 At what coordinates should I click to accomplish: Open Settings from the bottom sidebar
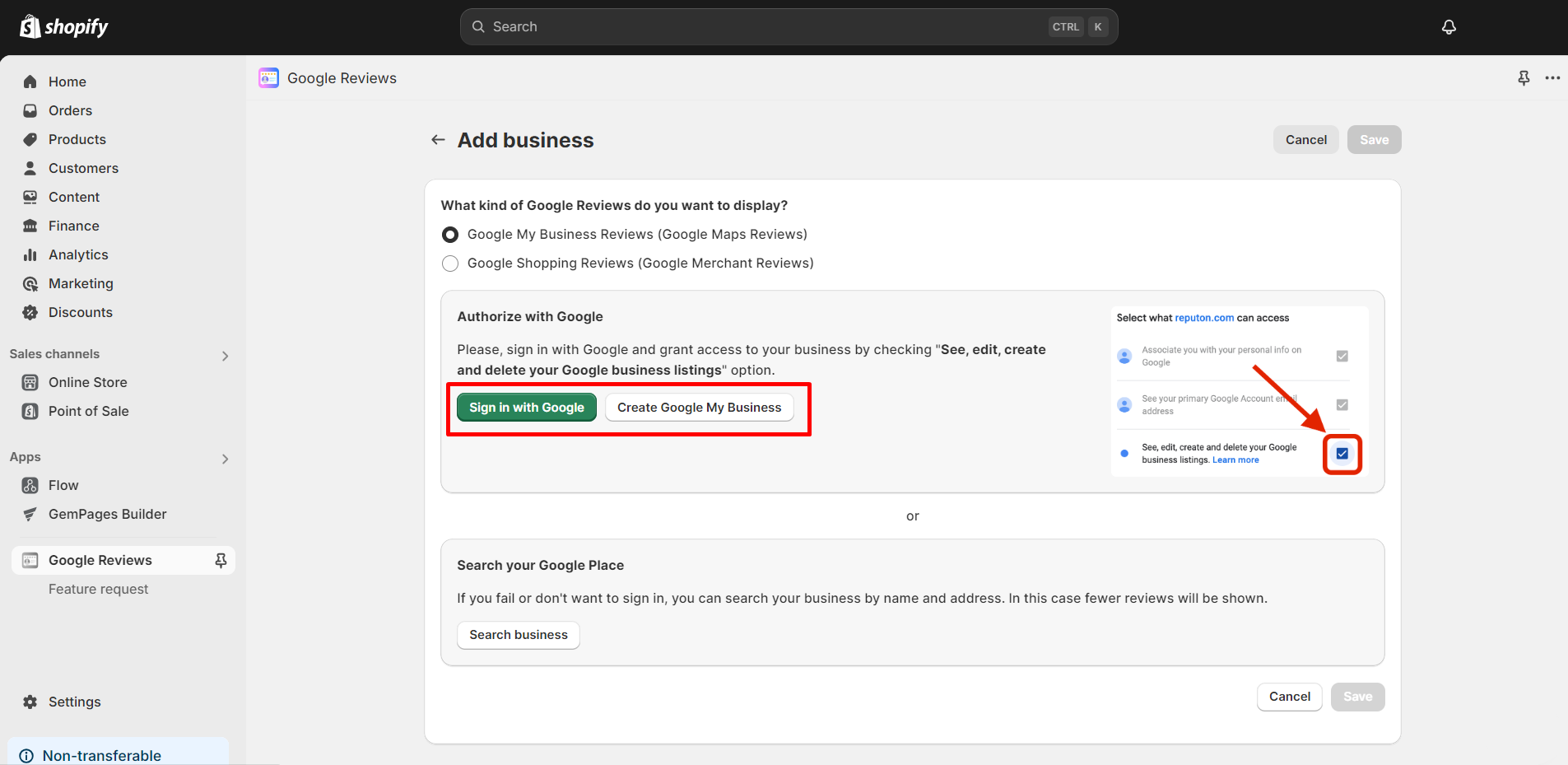[75, 702]
